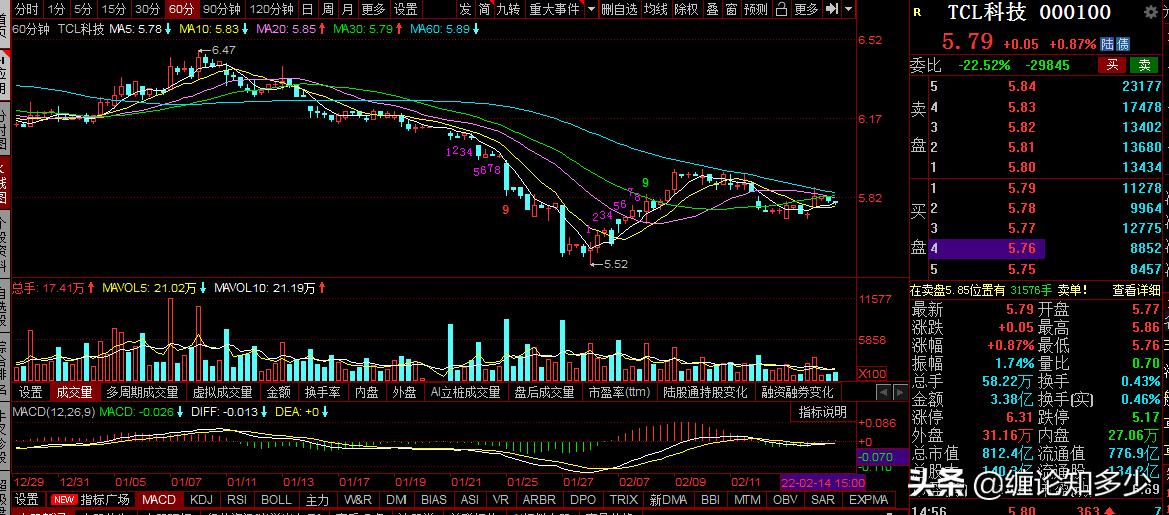Select the 30分 period tab
The height and width of the screenshot is (515, 1169).
point(148,10)
